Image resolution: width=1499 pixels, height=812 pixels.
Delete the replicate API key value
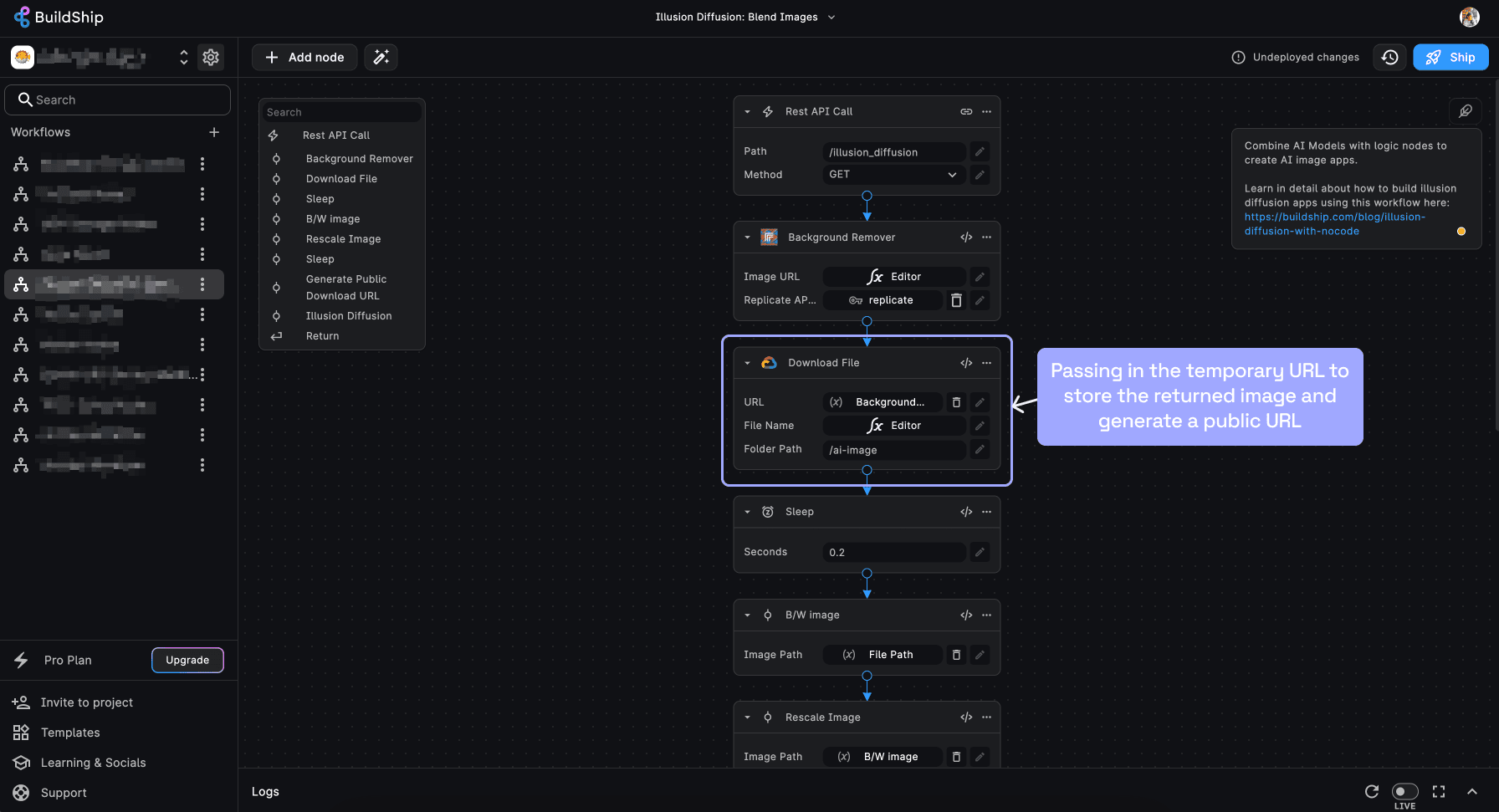tap(956, 300)
